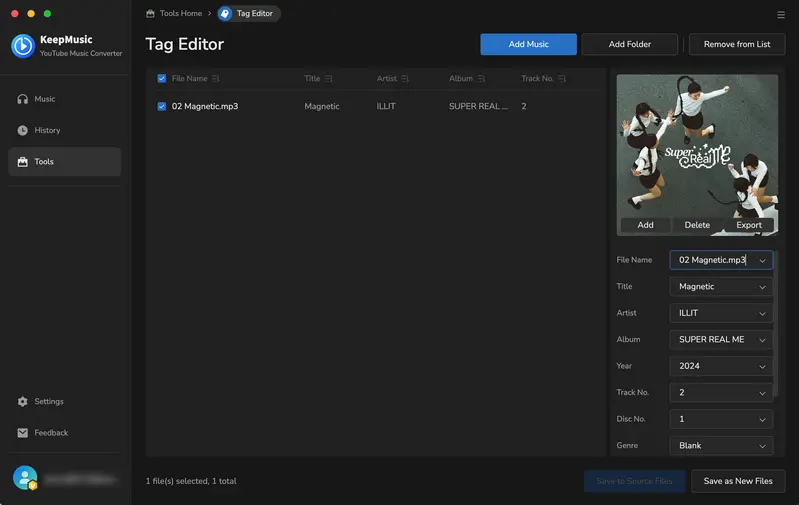The image size is (799, 505).
Task: Click the Tools Home breadcrumb icon
Action: (150, 14)
